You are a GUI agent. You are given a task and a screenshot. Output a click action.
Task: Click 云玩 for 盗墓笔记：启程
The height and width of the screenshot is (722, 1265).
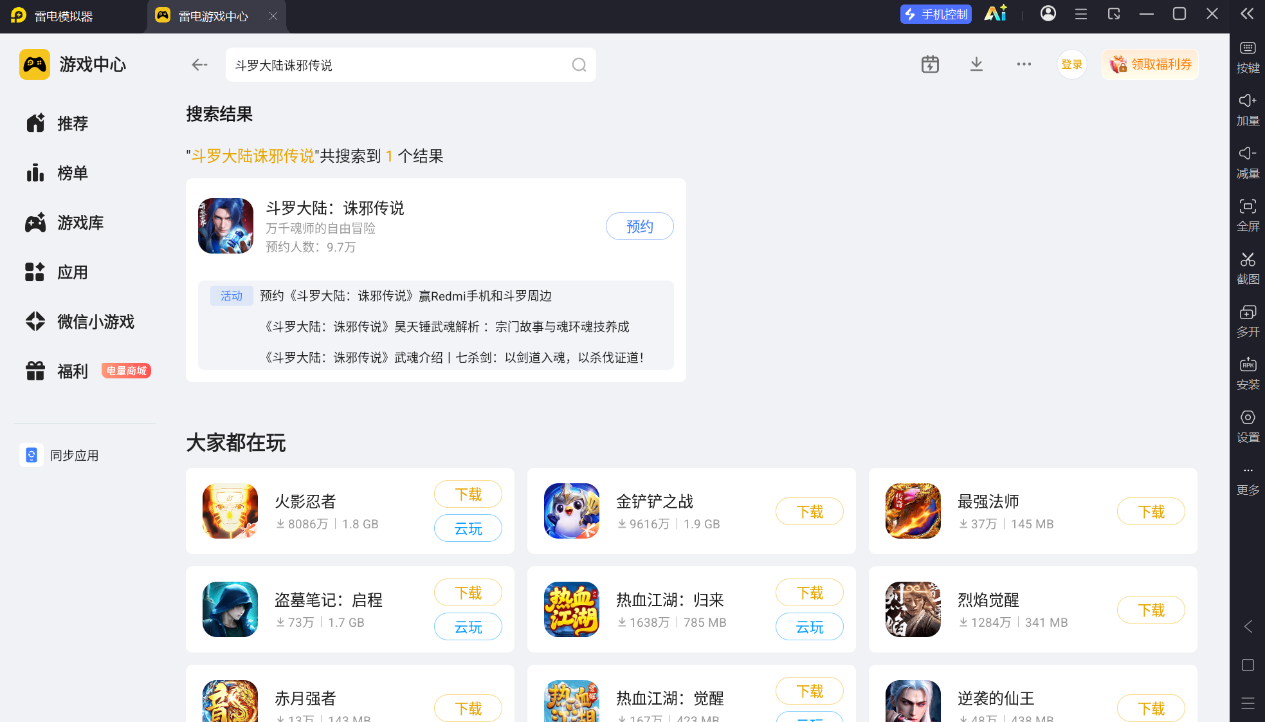[x=468, y=627]
